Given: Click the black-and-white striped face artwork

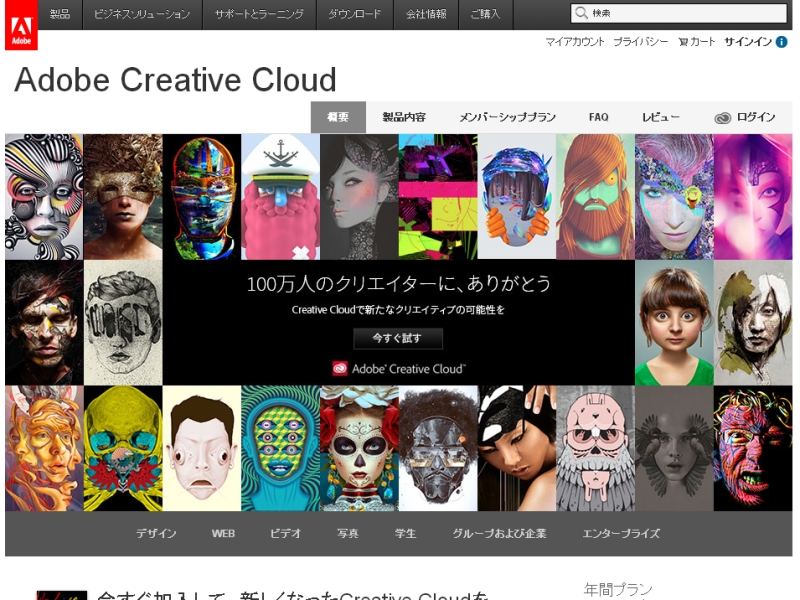Looking at the screenshot, I should (x=44, y=197).
